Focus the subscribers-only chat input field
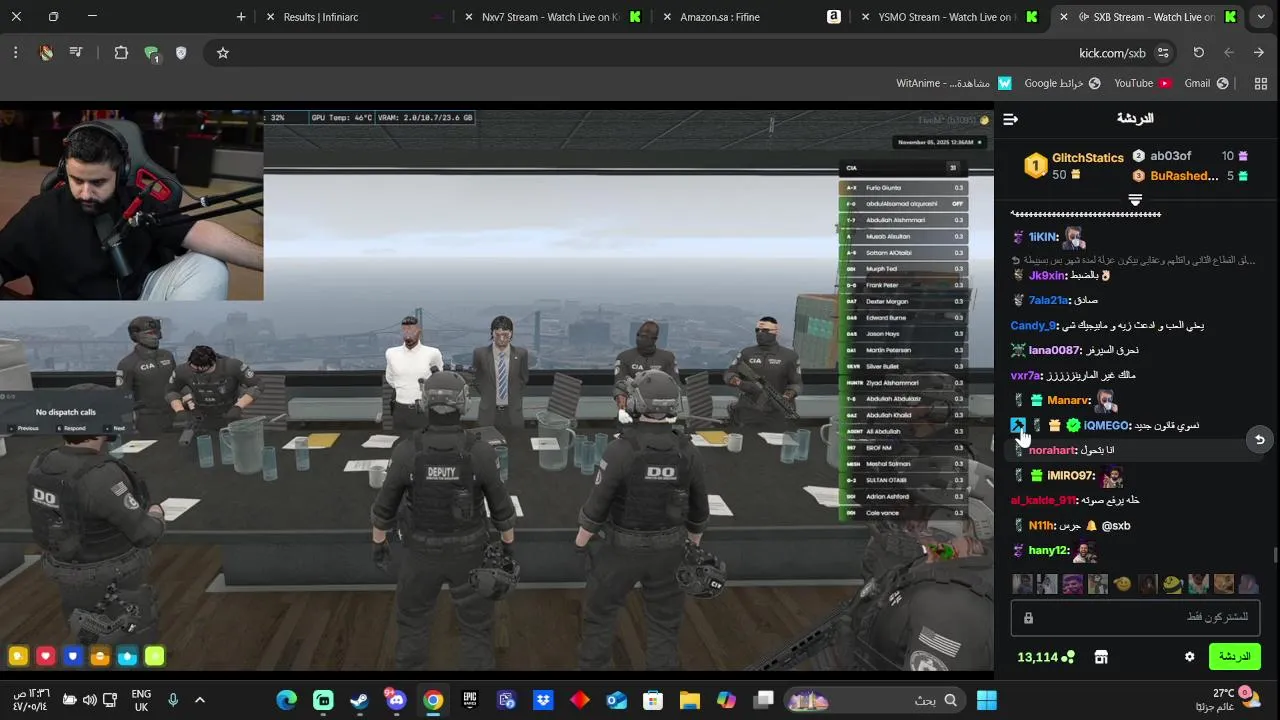This screenshot has height=720, width=1280. click(x=1135, y=617)
